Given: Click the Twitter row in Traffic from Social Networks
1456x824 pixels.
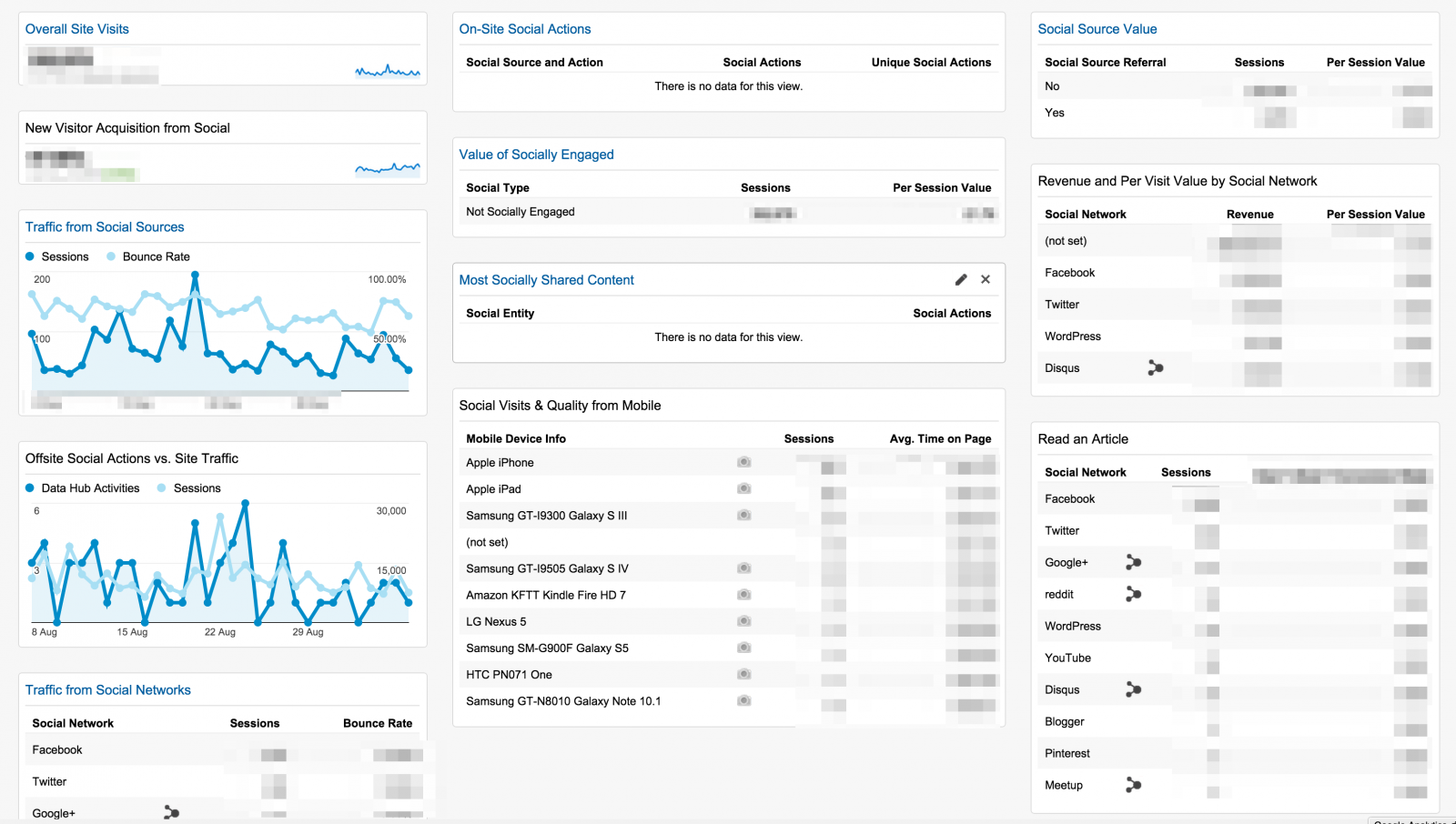Looking at the screenshot, I should [x=223, y=782].
